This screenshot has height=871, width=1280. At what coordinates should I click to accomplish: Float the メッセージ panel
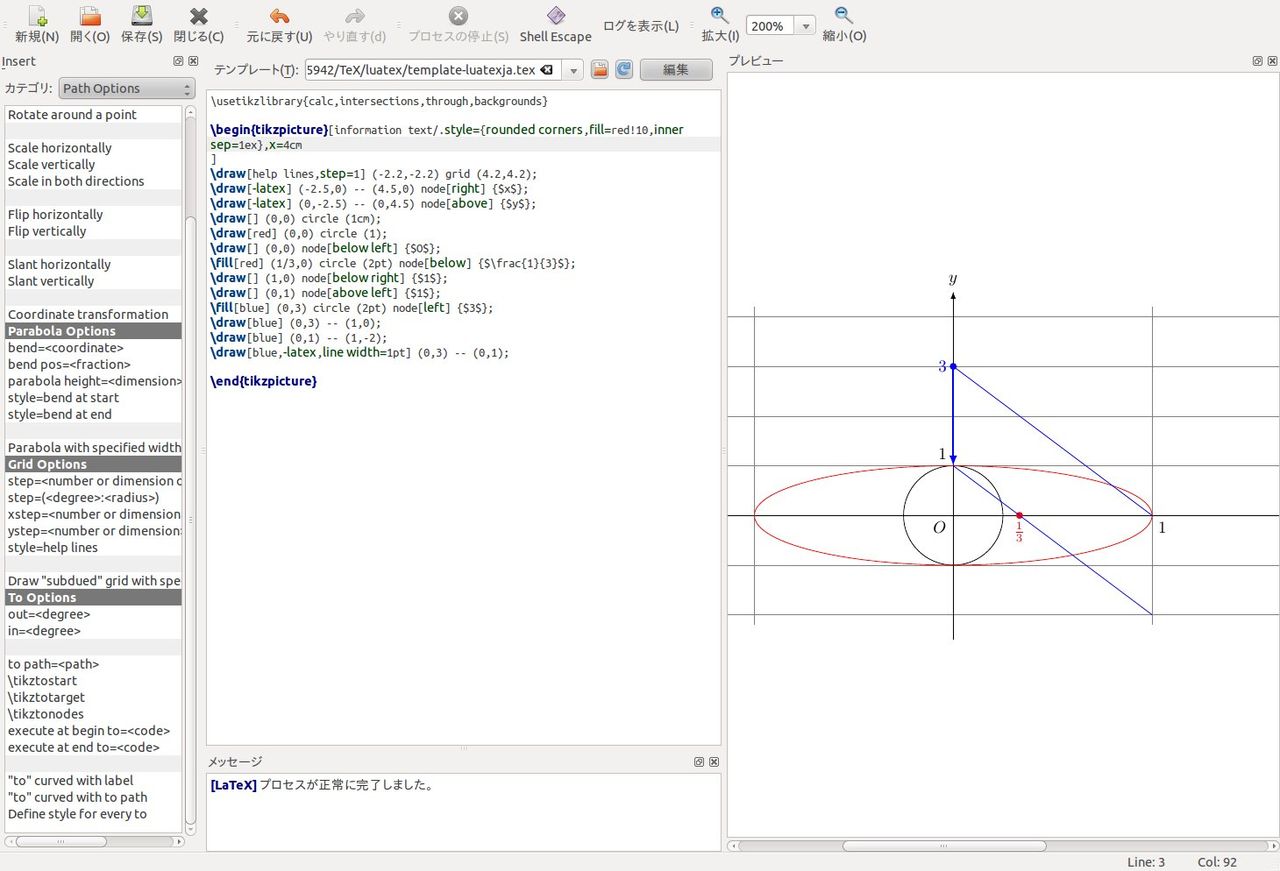(x=699, y=762)
